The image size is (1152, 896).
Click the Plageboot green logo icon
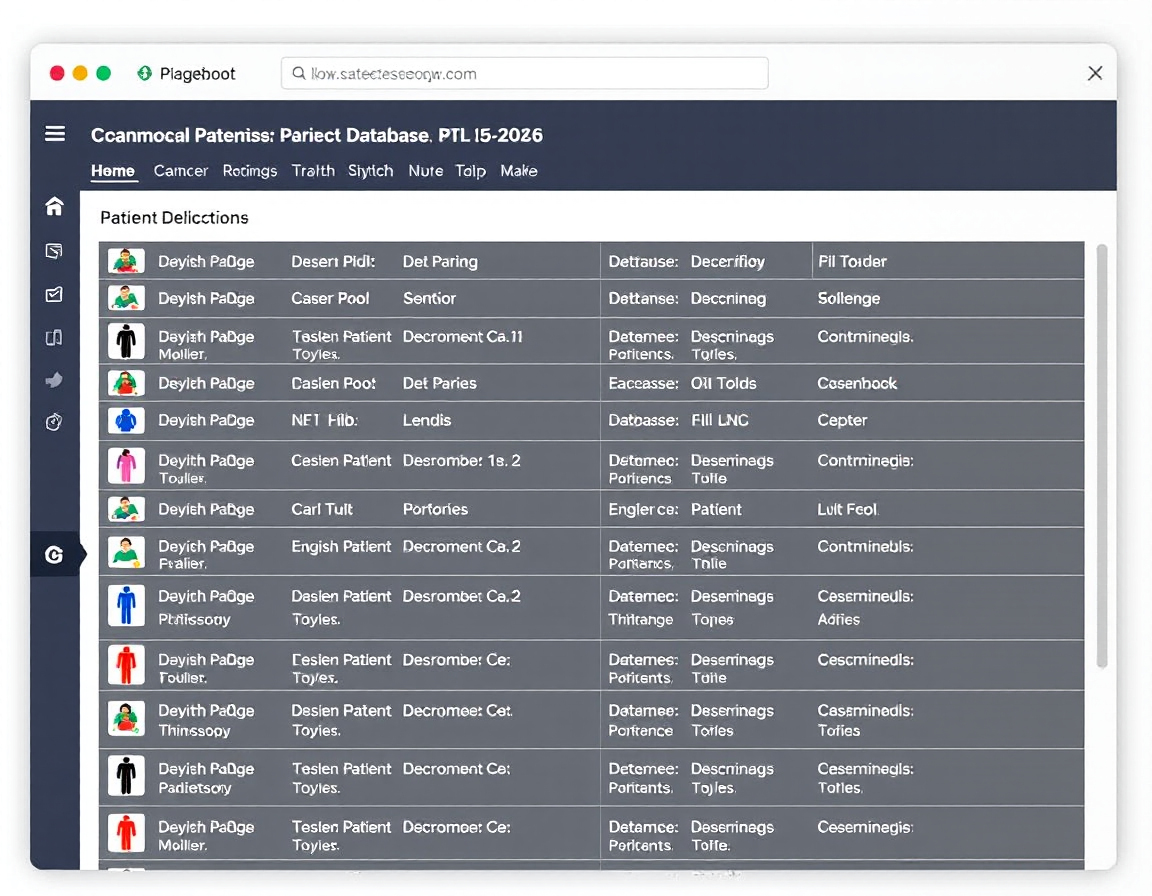point(145,73)
